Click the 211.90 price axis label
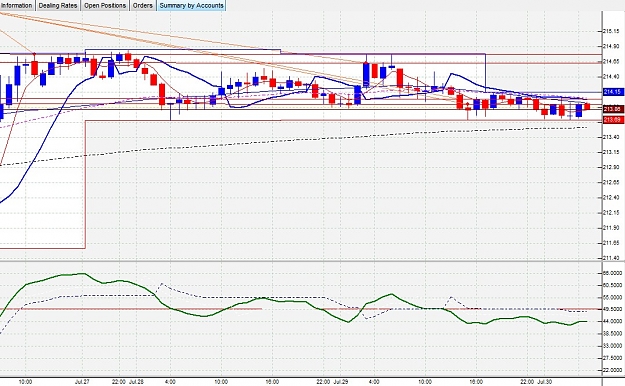This screenshot has height=386, width=625. (612, 228)
